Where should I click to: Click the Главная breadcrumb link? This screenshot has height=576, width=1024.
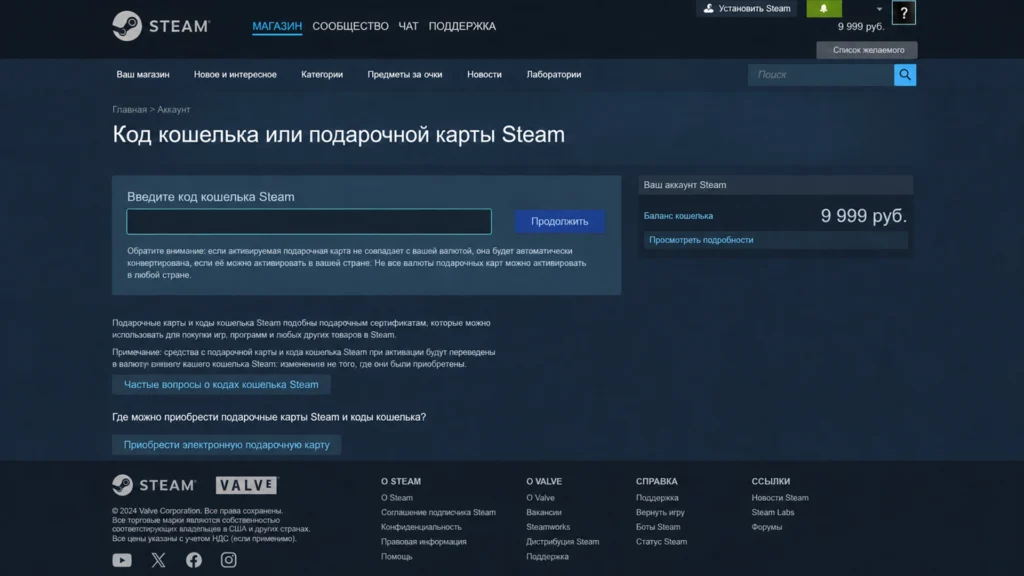pyautogui.click(x=129, y=110)
